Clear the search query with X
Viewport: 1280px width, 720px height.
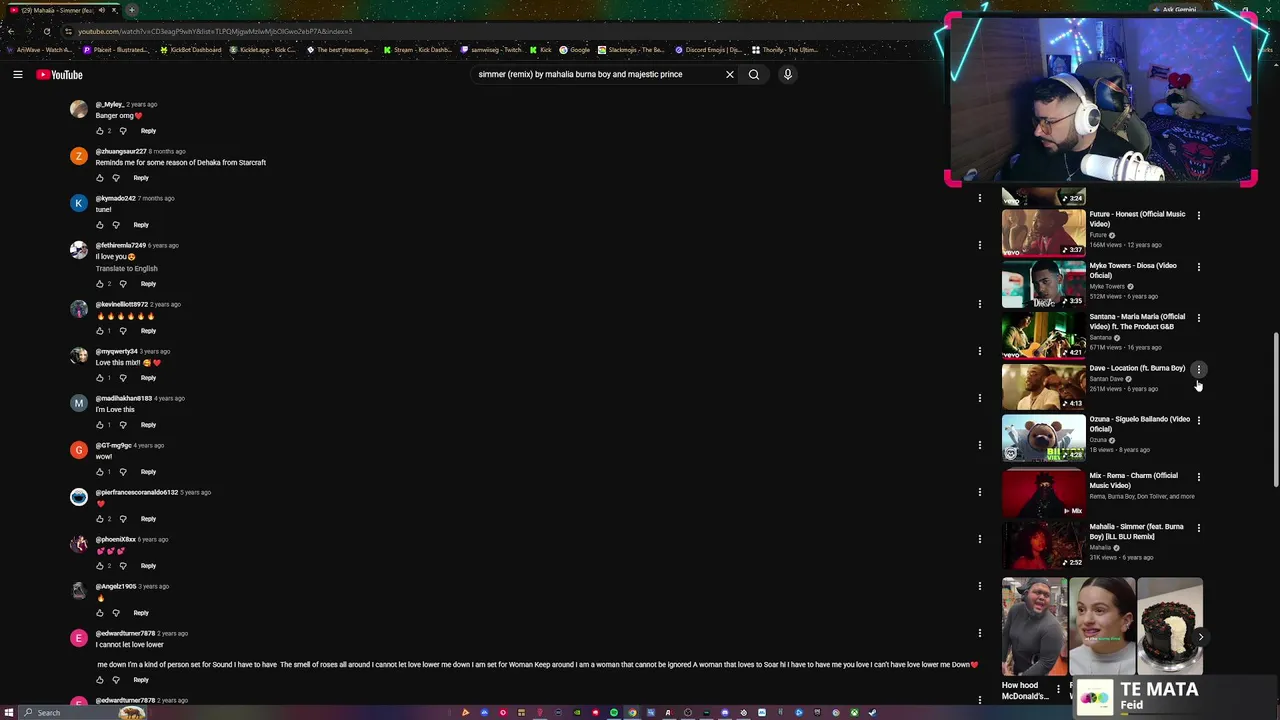click(729, 74)
